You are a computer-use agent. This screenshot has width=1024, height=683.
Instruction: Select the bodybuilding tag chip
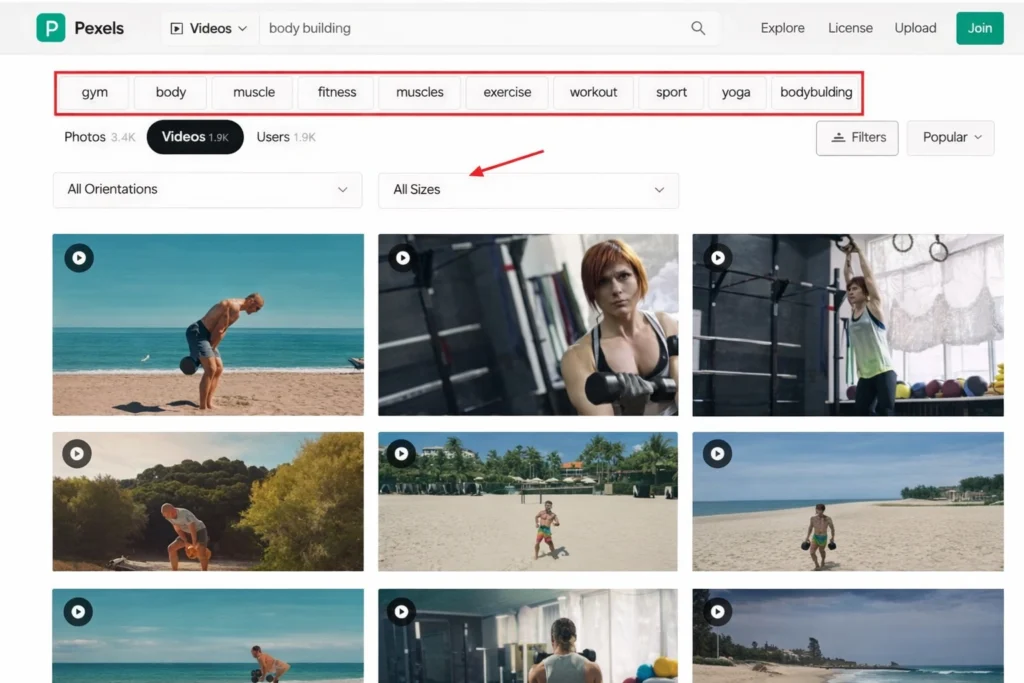(816, 92)
